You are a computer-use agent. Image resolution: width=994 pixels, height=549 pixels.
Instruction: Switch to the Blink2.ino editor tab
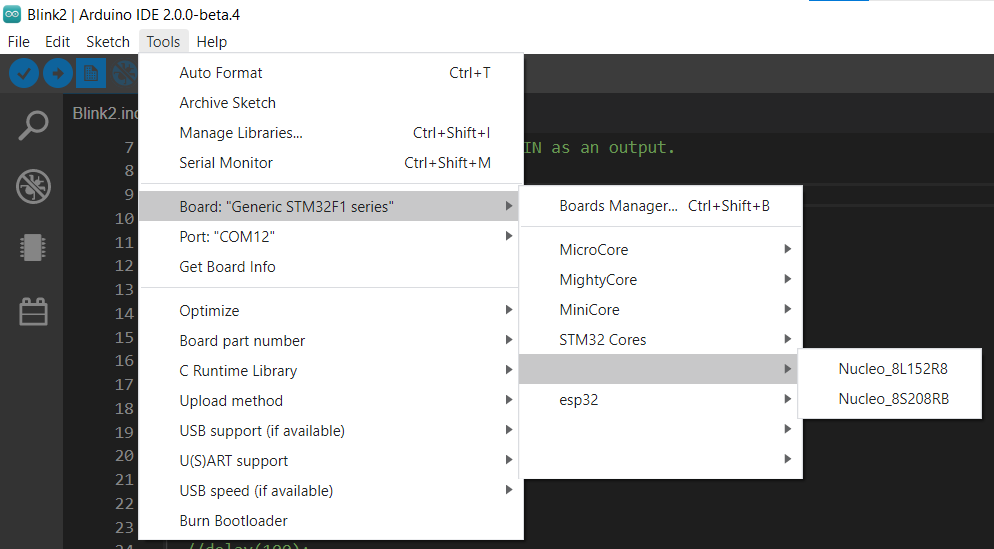(x=105, y=113)
